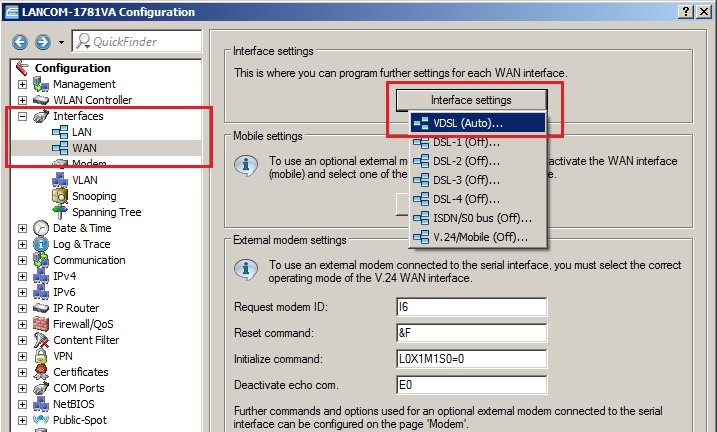Viewport: 717px width, 432px height.
Task: Click the forward navigation arrow icon
Action: click(x=43, y=42)
